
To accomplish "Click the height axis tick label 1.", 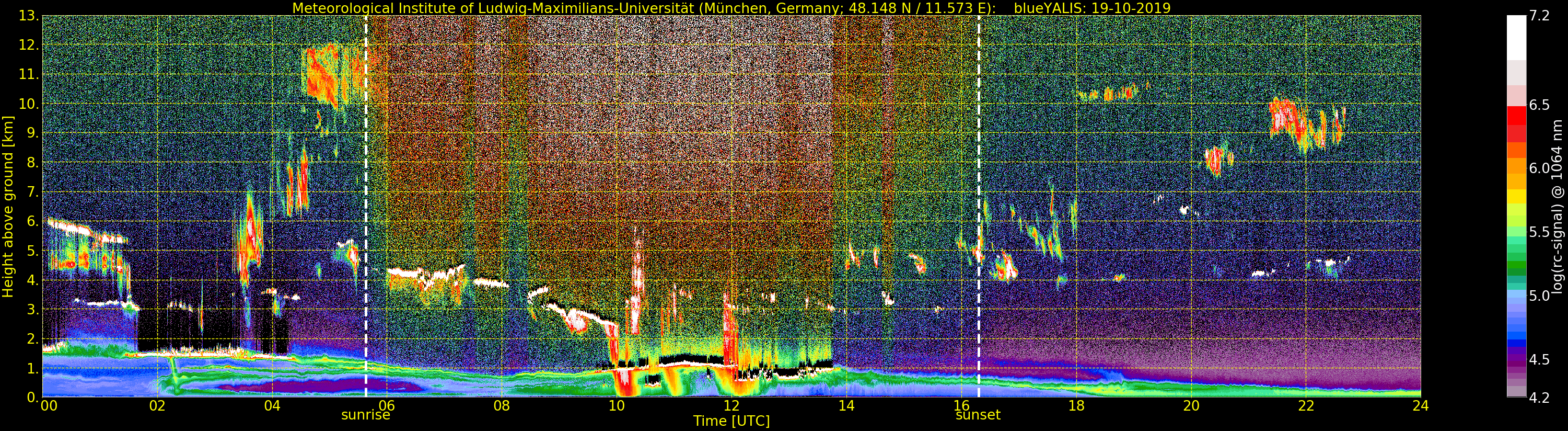I will pyautogui.click(x=33, y=368).
